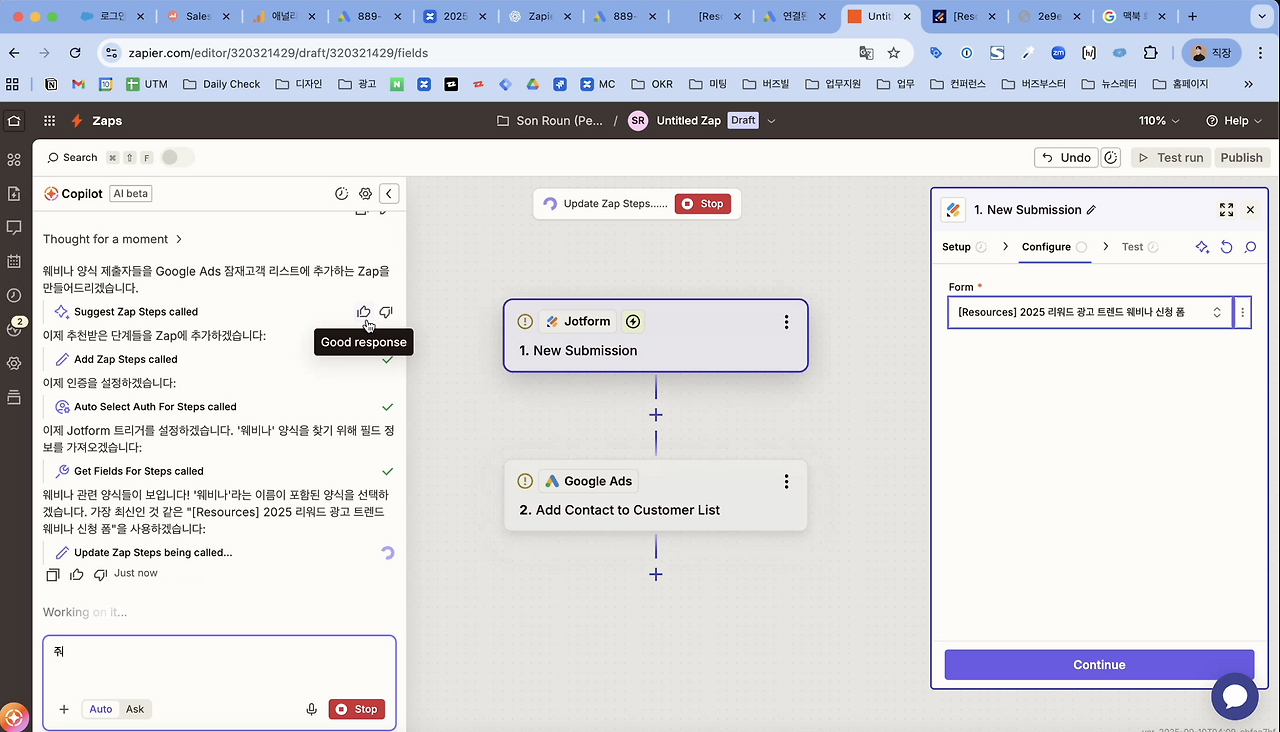The width and height of the screenshot is (1280, 732).
Task: Toggle the switch next to Search
Action: coord(177,157)
